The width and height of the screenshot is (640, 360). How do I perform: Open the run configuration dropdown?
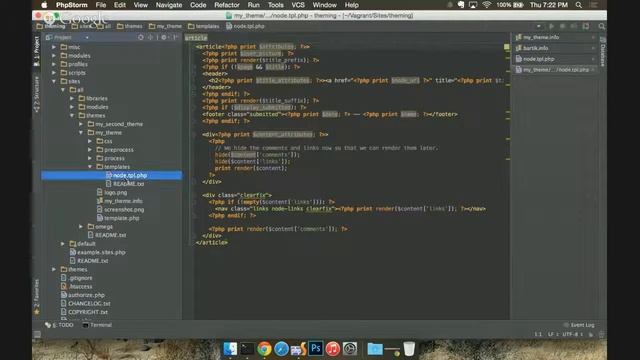click(x=539, y=26)
